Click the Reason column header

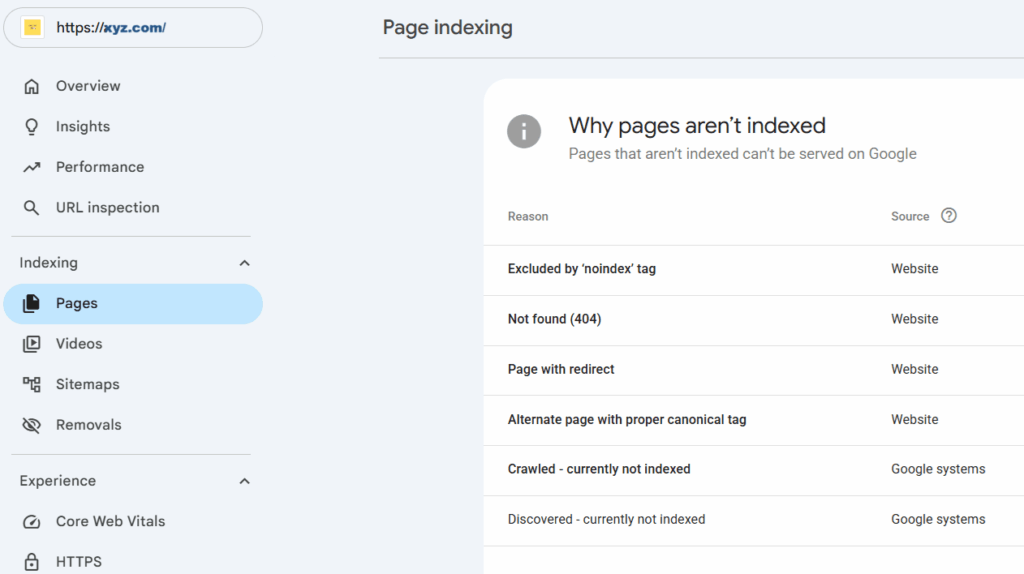click(x=528, y=216)
